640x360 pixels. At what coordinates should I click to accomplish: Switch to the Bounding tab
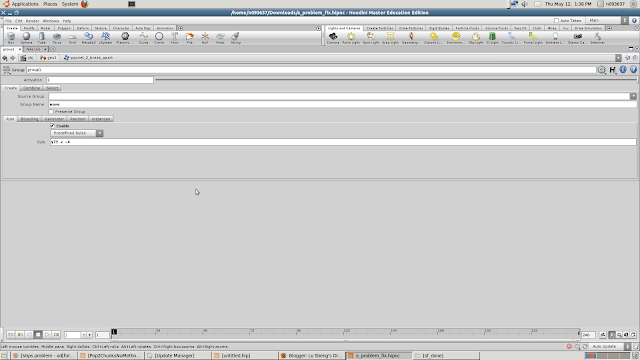pyautogui.click(x=29, y=119)
